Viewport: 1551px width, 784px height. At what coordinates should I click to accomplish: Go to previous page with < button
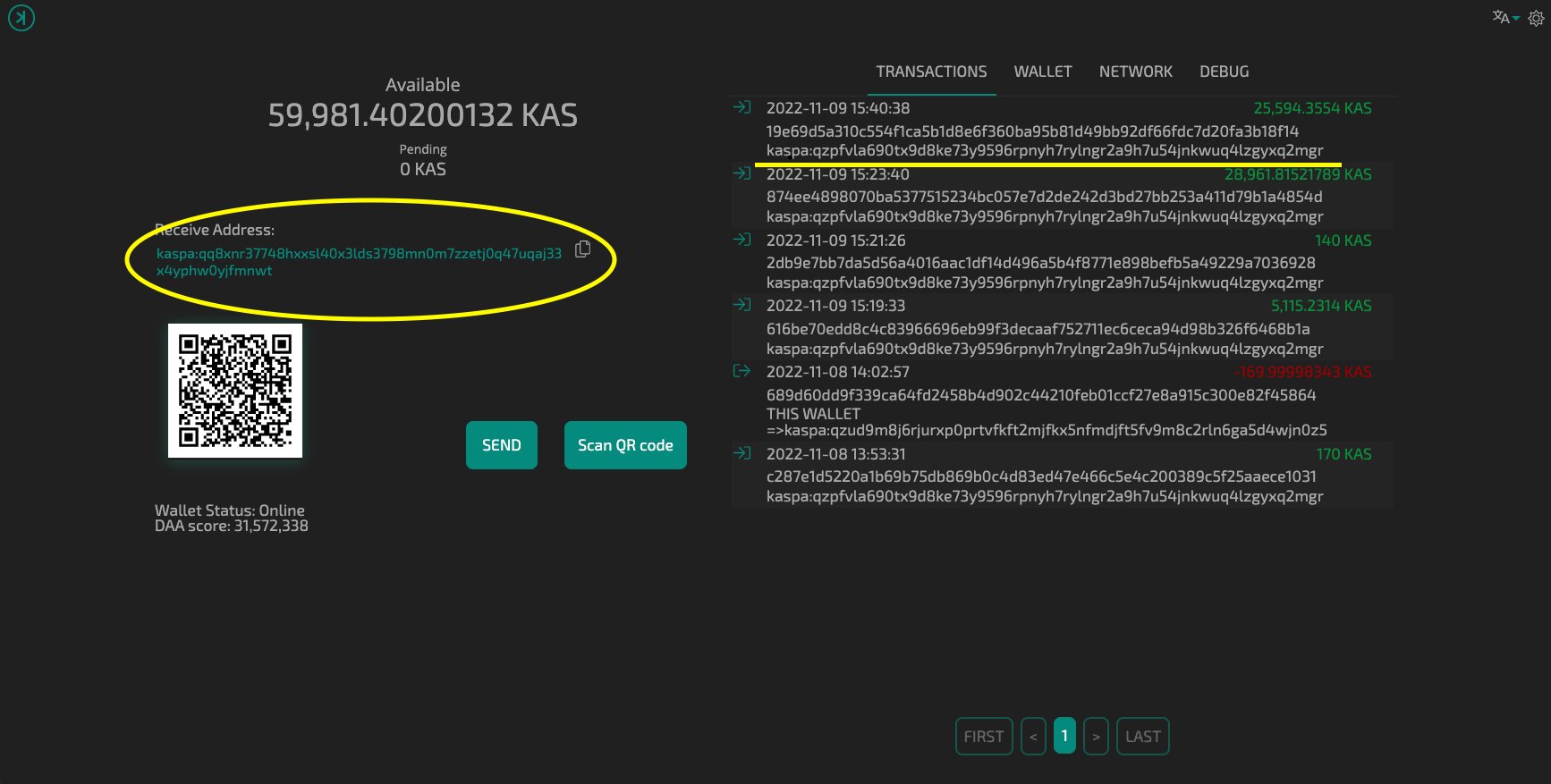[x=1033, y=737]
